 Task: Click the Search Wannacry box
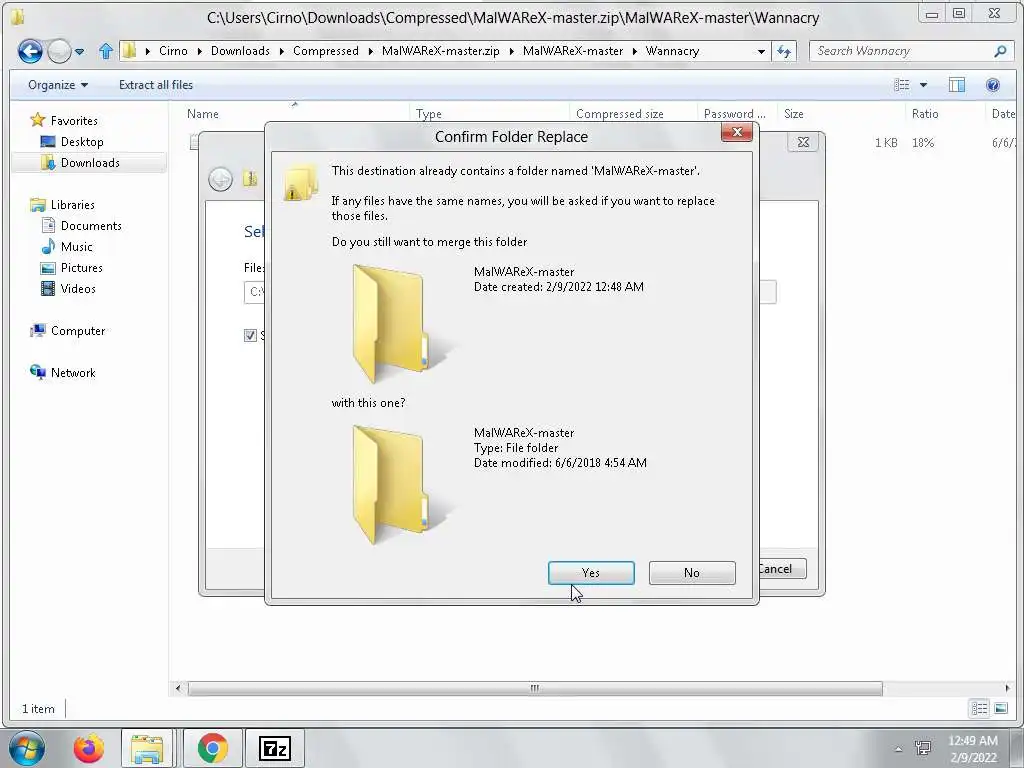901,51
